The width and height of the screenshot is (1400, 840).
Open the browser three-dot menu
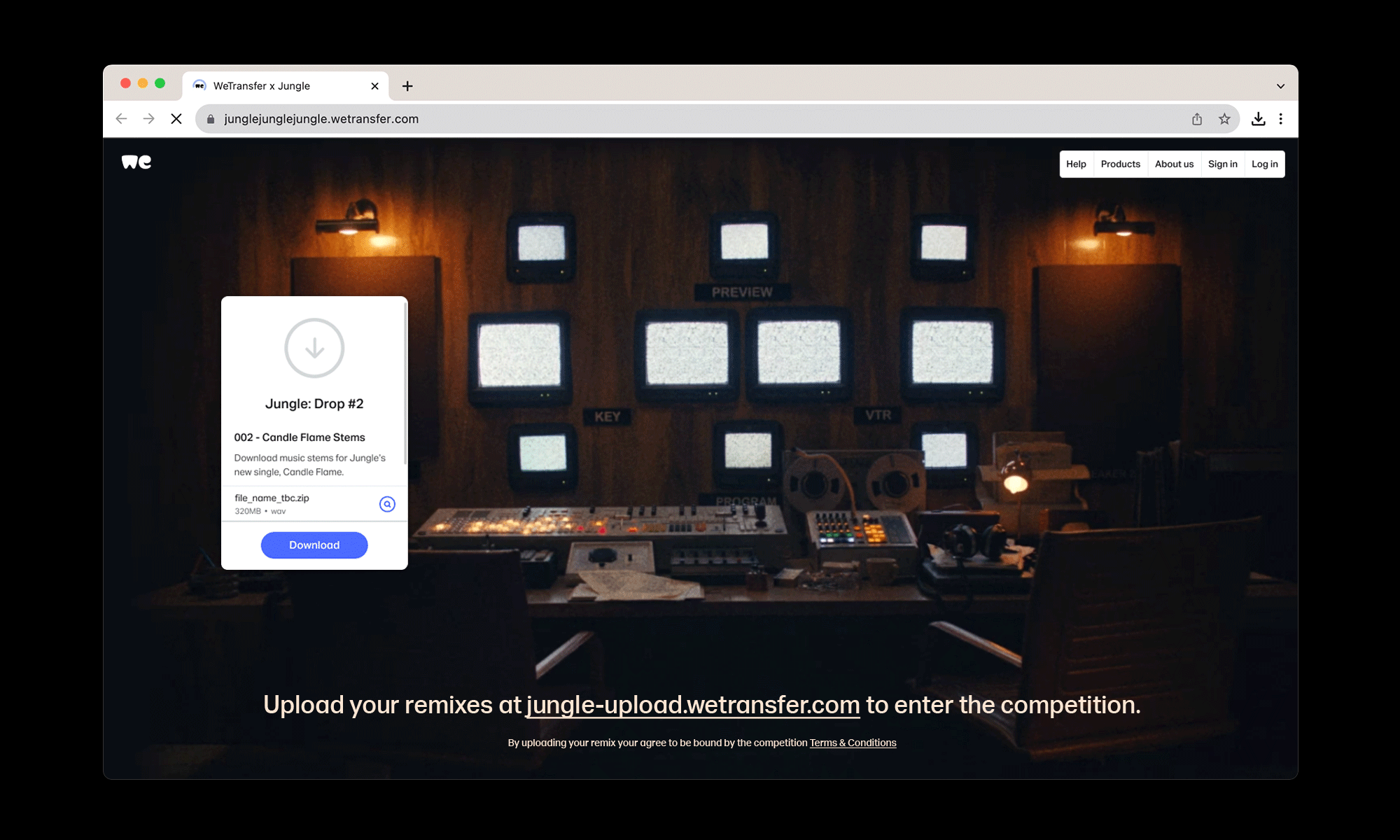click(1281, 119)
